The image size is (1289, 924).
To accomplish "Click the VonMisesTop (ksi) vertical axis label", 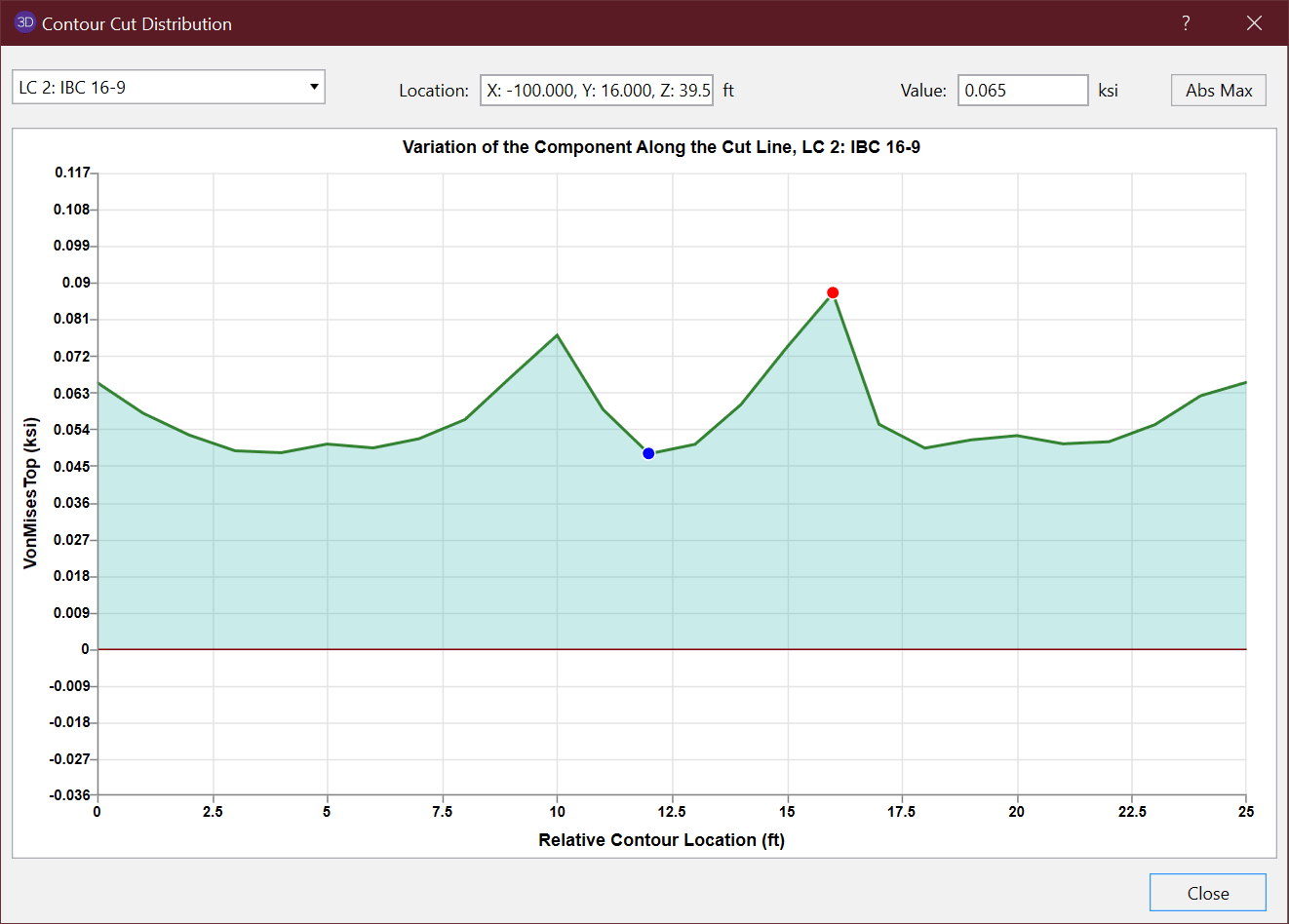I will tap(30, 493).
